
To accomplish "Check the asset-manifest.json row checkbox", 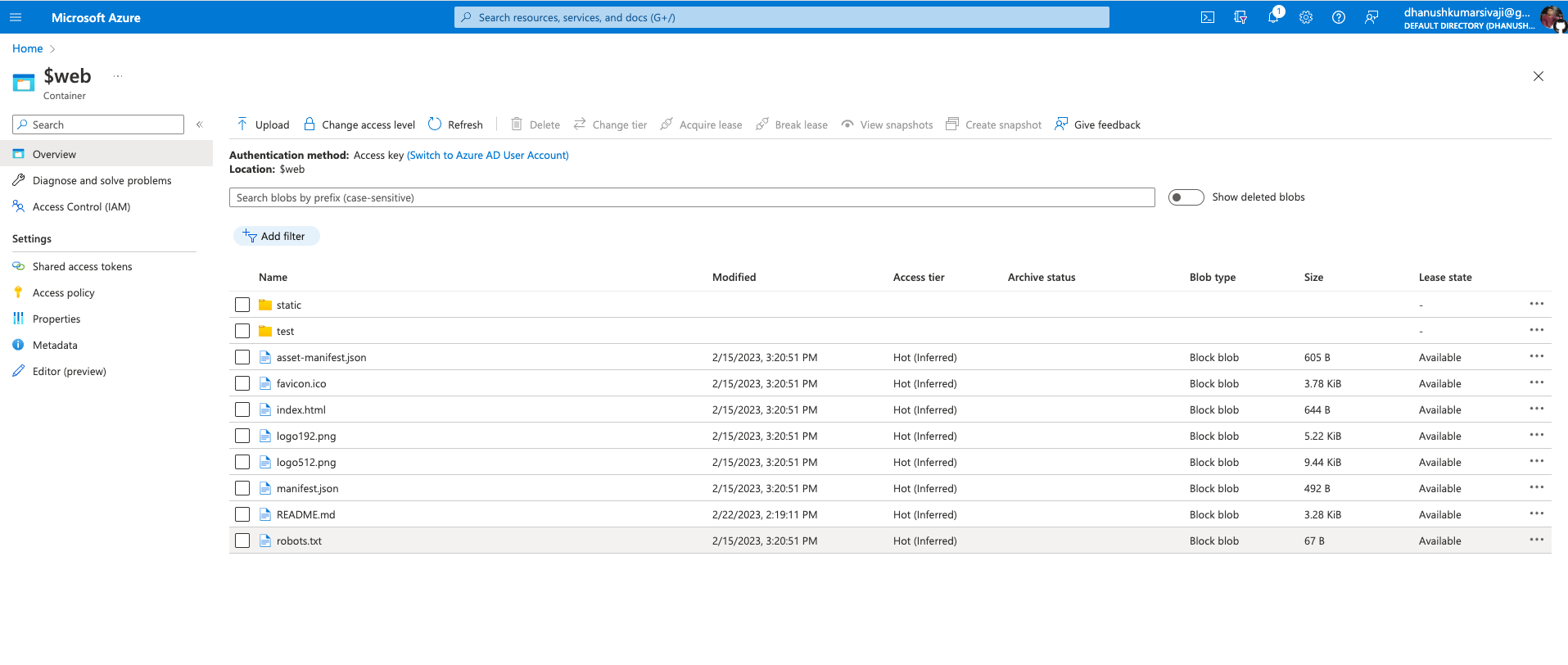I will click(242, 357).
